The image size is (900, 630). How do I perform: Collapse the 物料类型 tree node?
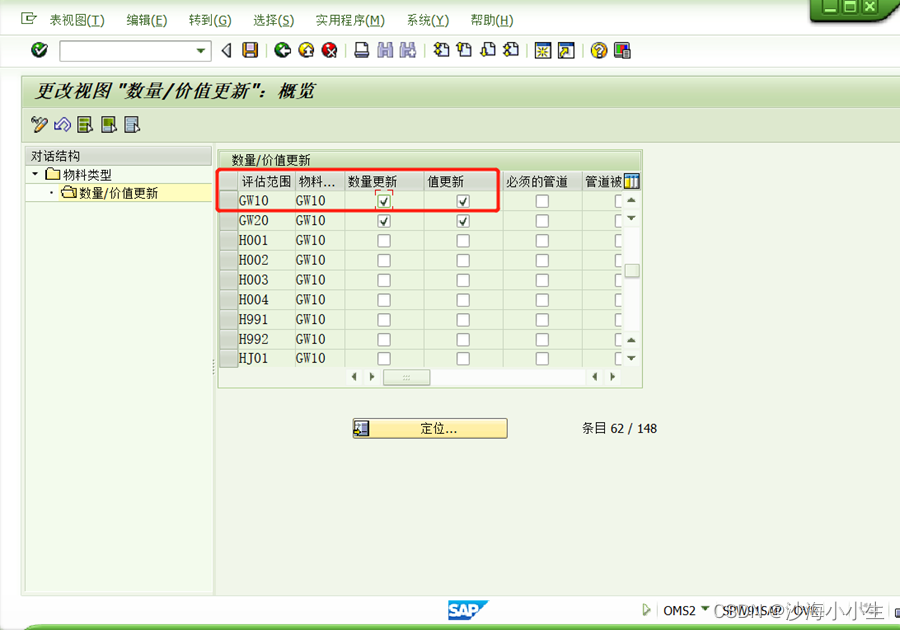point(34,173)
